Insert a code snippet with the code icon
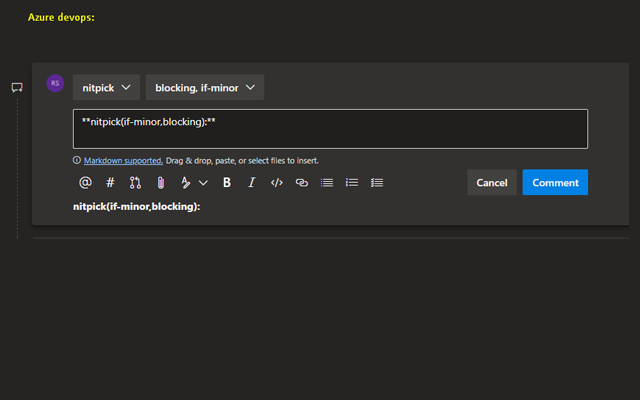 [277, 182]
